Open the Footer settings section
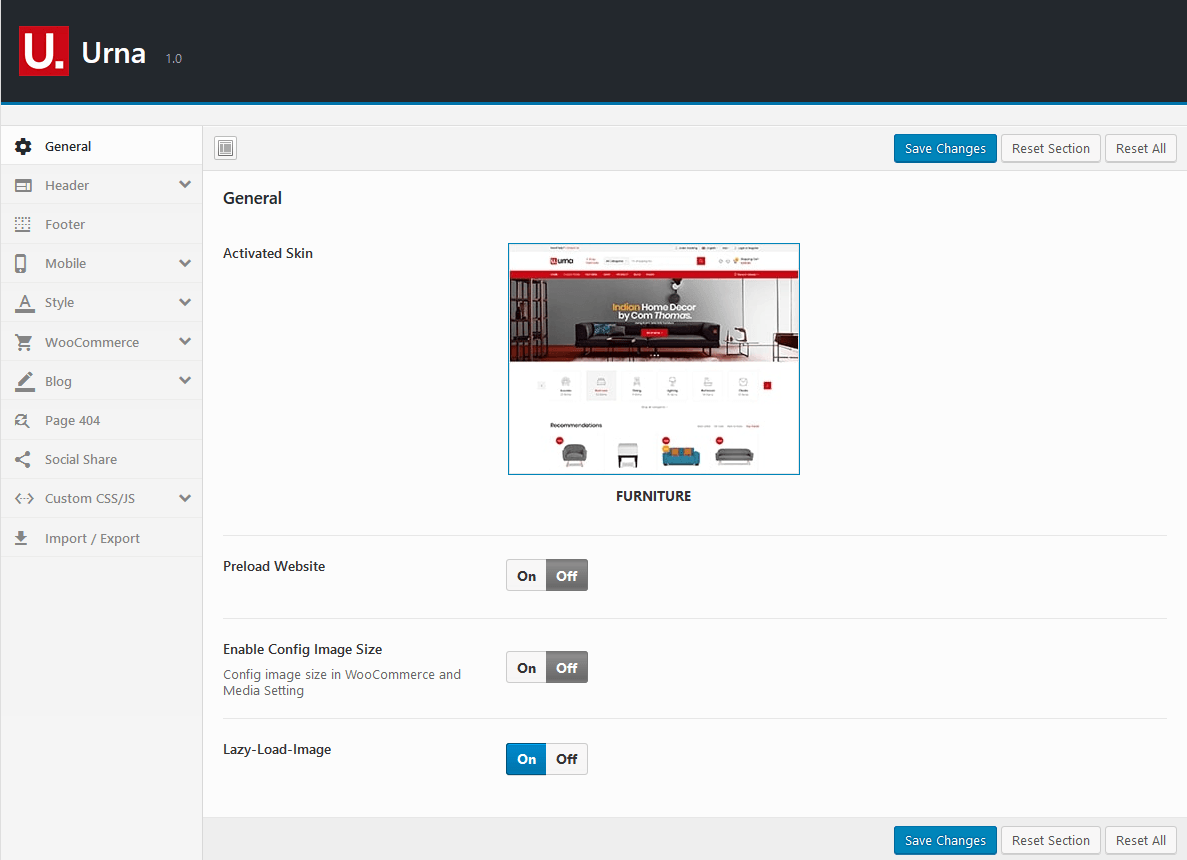1187x860 pixels. tap(101, 224)
